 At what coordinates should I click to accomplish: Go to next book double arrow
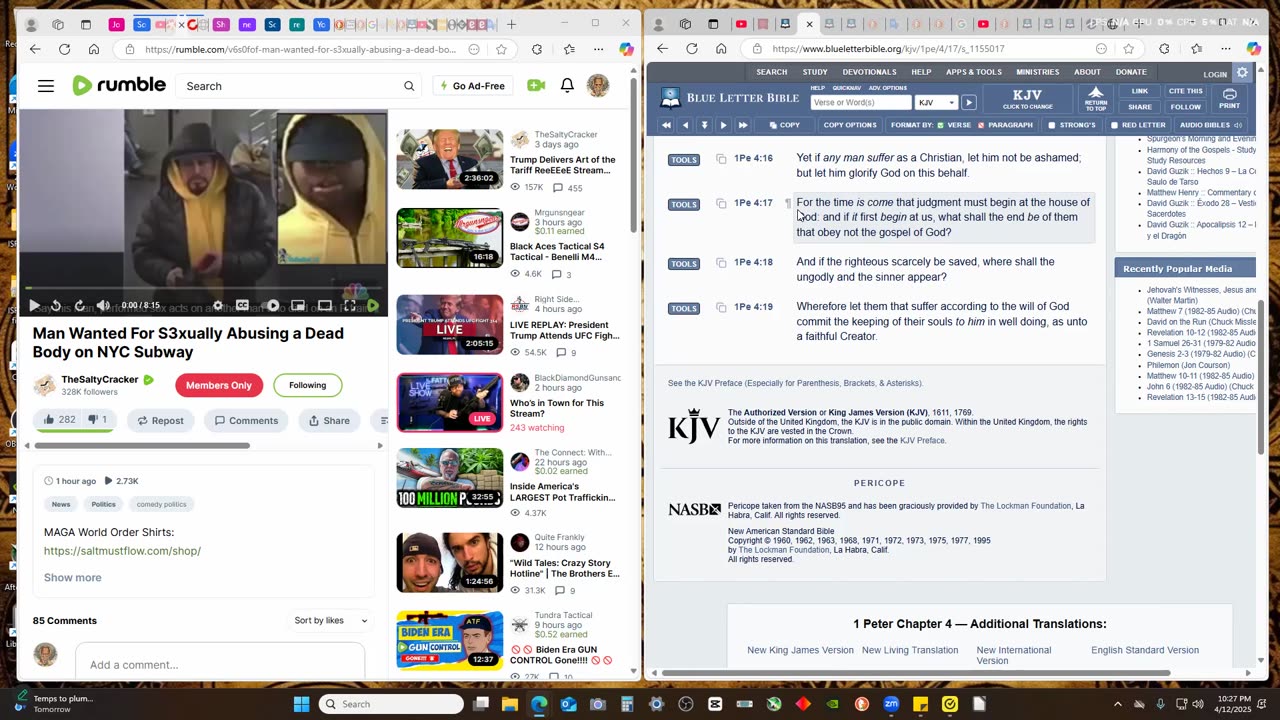point(742,125)
